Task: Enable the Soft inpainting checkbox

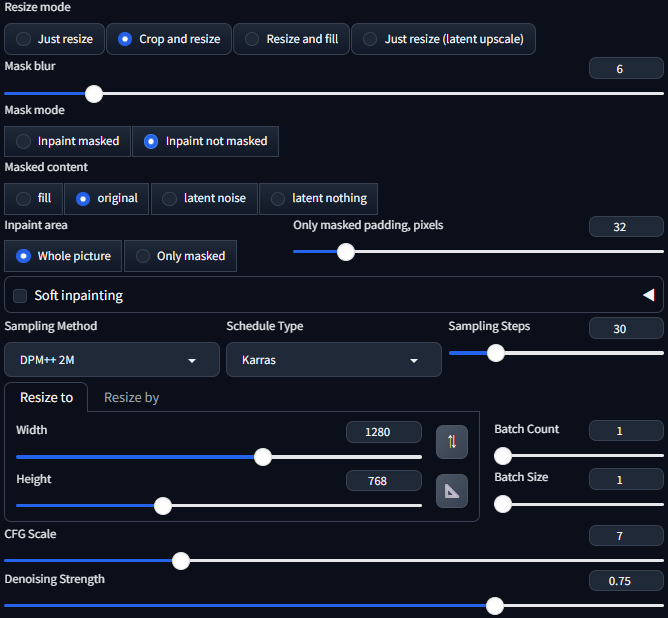Action: (20, 296)
